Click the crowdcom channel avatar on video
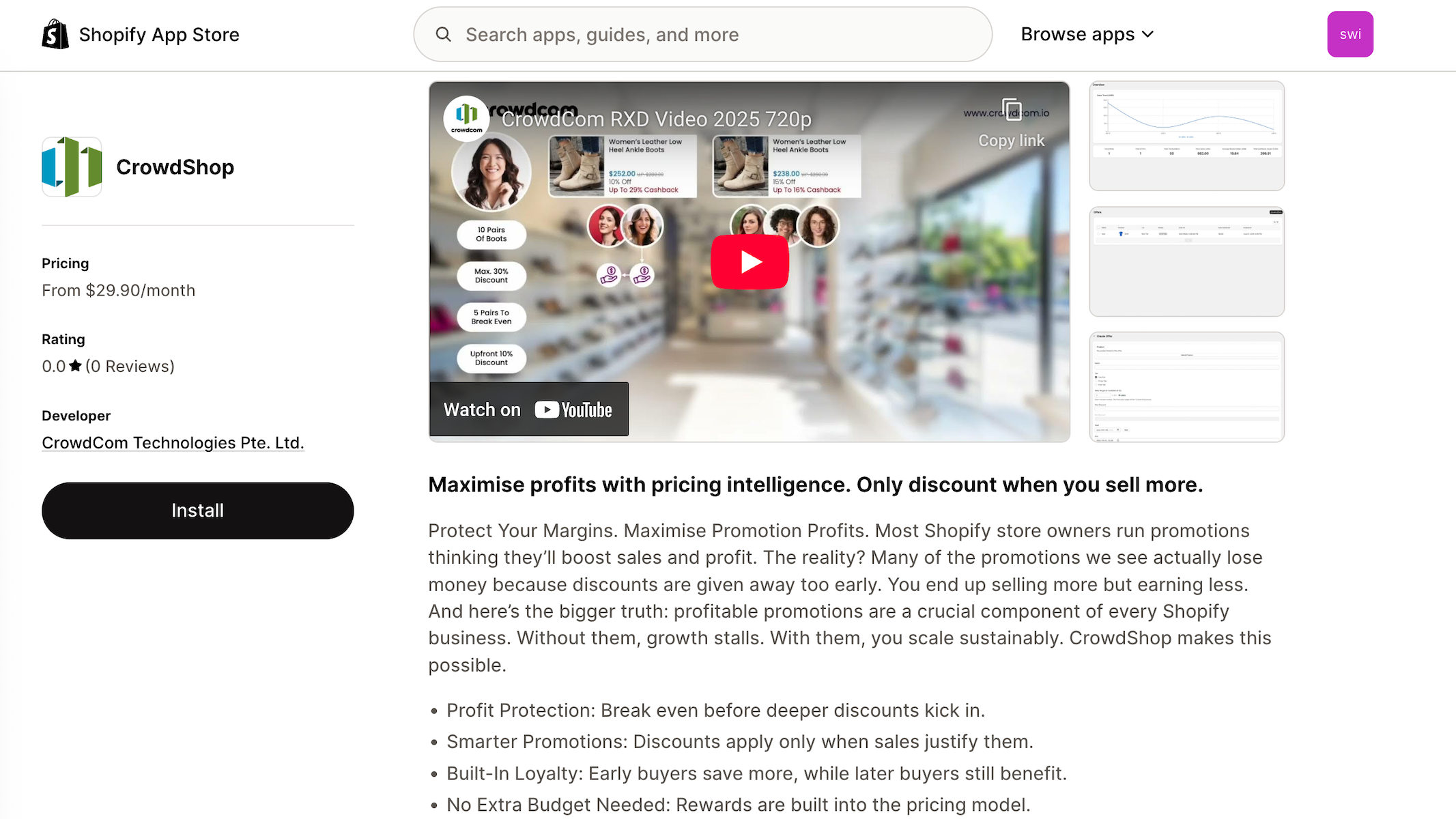 (466, 118)
